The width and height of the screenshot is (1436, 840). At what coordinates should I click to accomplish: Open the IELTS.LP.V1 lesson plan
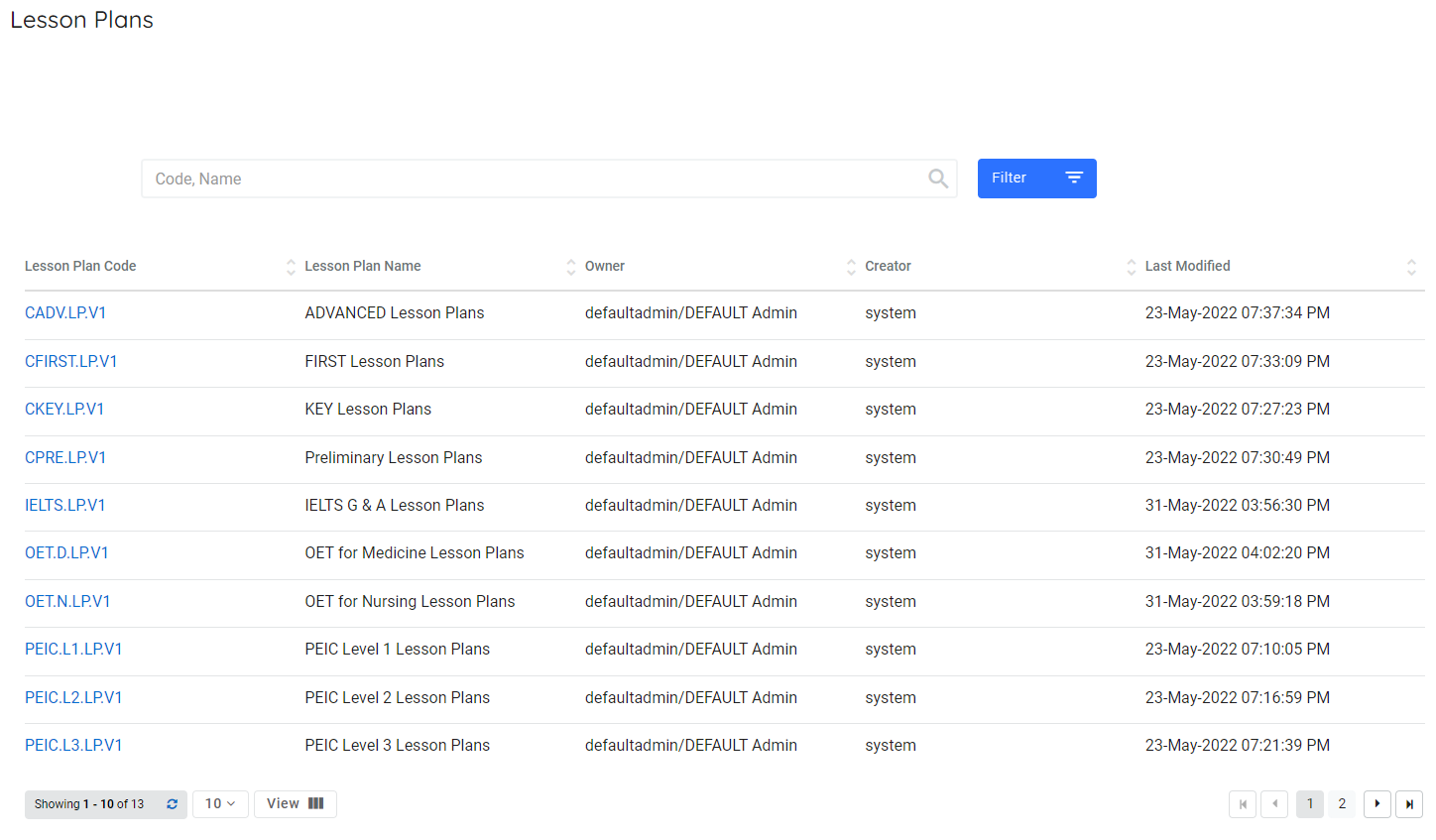[x=64, y=506]
